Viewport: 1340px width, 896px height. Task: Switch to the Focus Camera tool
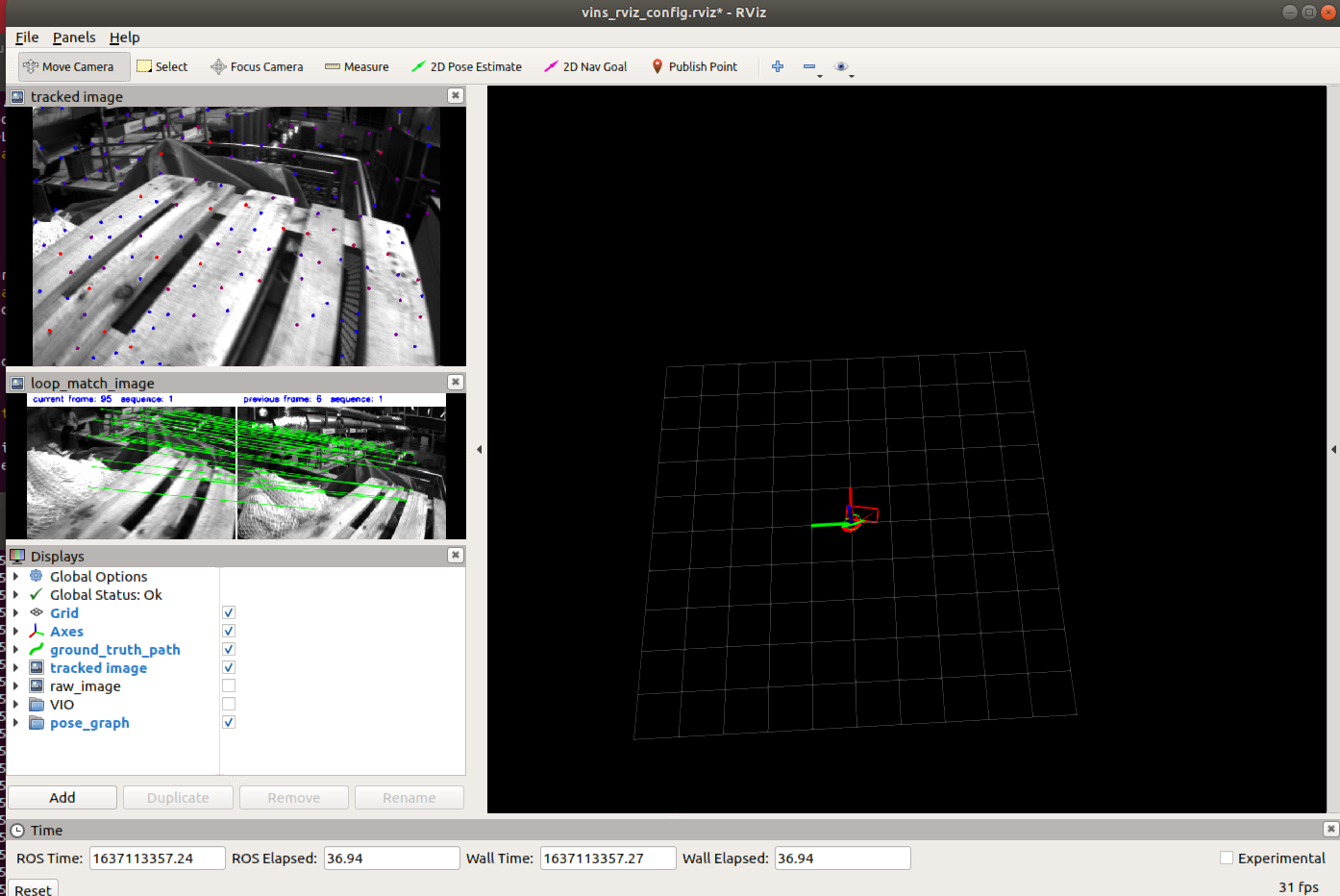[257, 66]
